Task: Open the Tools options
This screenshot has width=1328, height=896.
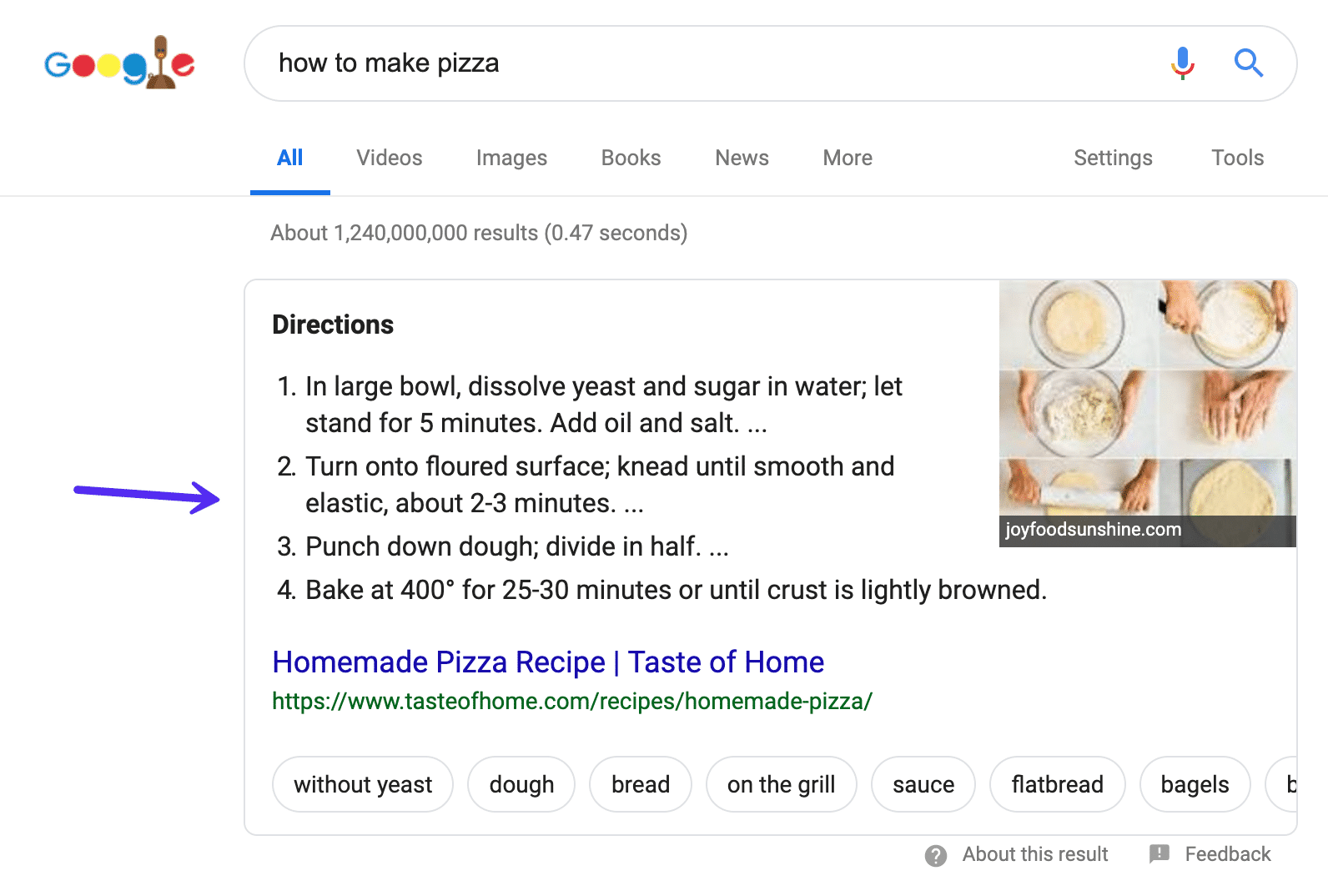Action: coord(1236,158)
